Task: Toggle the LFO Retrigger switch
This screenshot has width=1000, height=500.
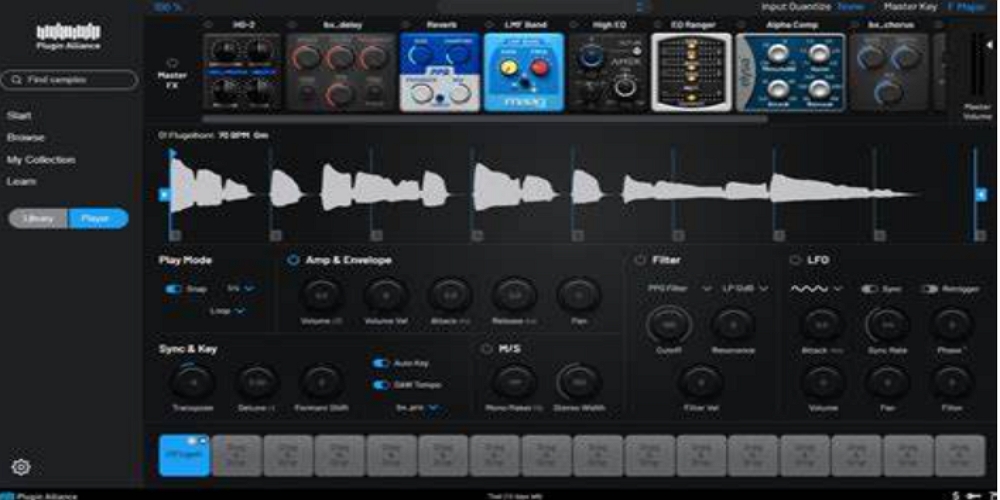Action: (929, 289)
